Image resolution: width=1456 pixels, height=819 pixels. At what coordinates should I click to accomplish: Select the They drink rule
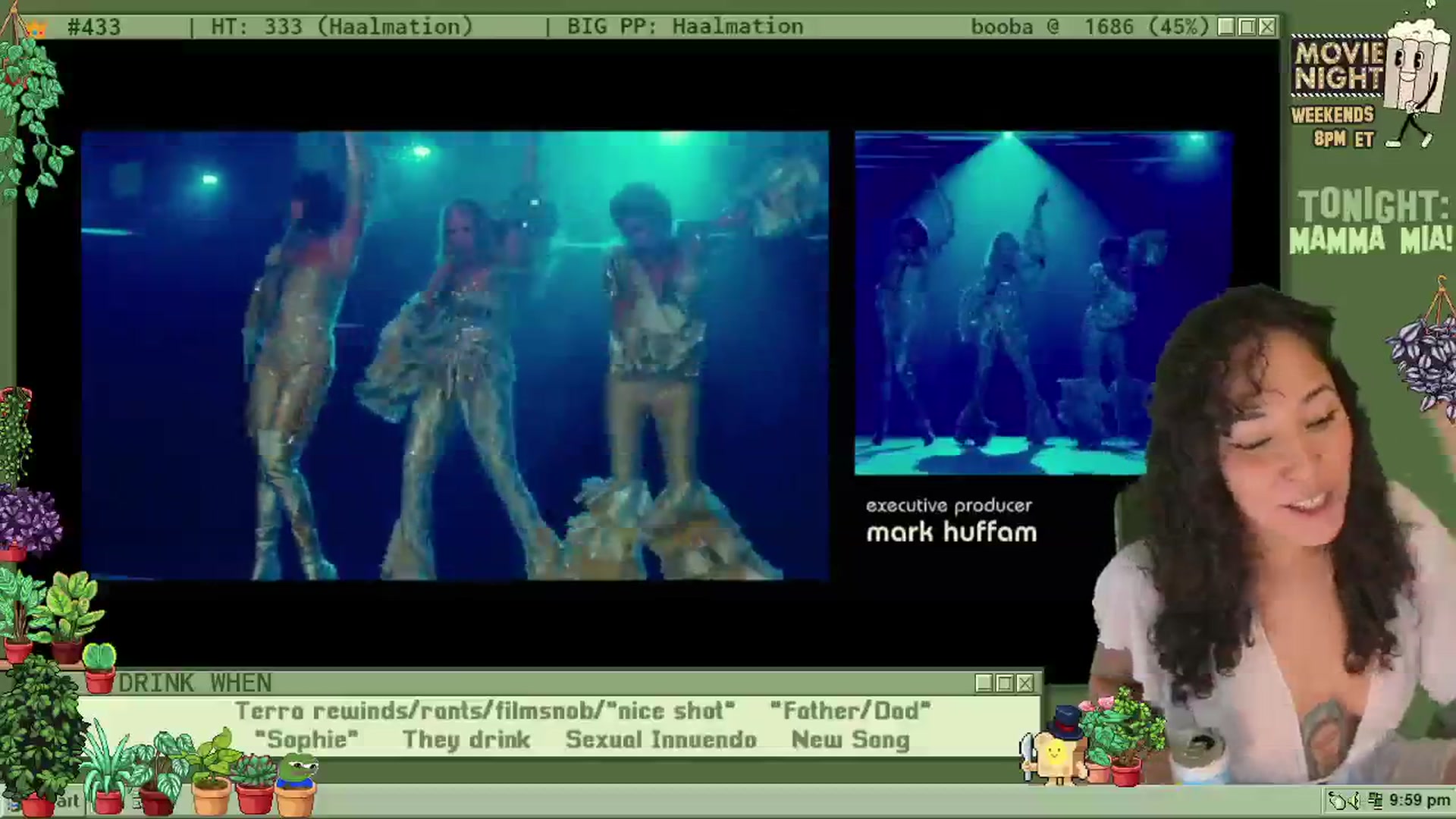pos(466,739)
